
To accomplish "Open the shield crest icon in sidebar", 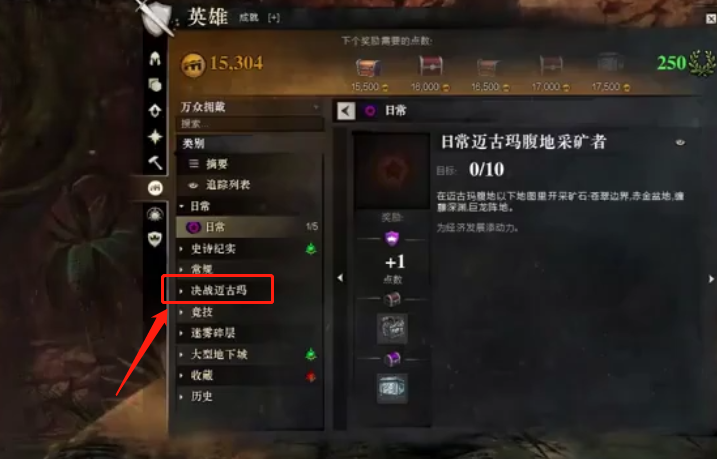I will pyautogui.click(x=155, y=239).
